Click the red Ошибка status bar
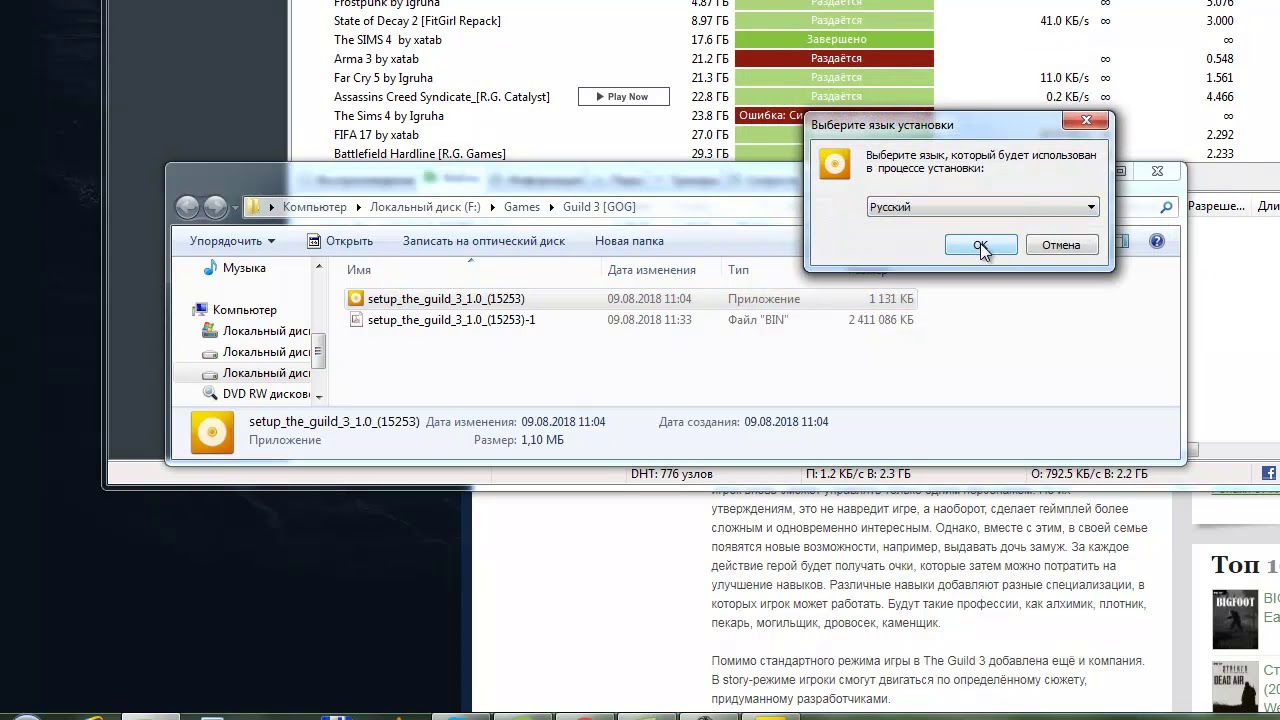 pyautogui.click(x=770, y=116)
